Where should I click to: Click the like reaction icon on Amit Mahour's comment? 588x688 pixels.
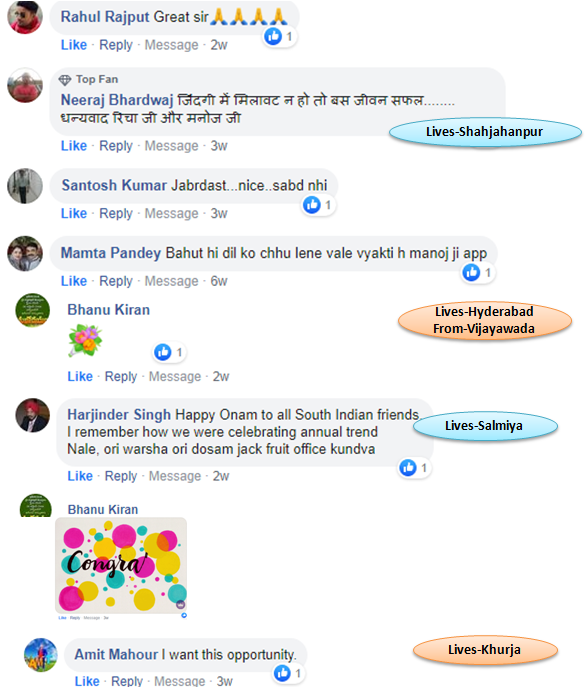[282, 673]
